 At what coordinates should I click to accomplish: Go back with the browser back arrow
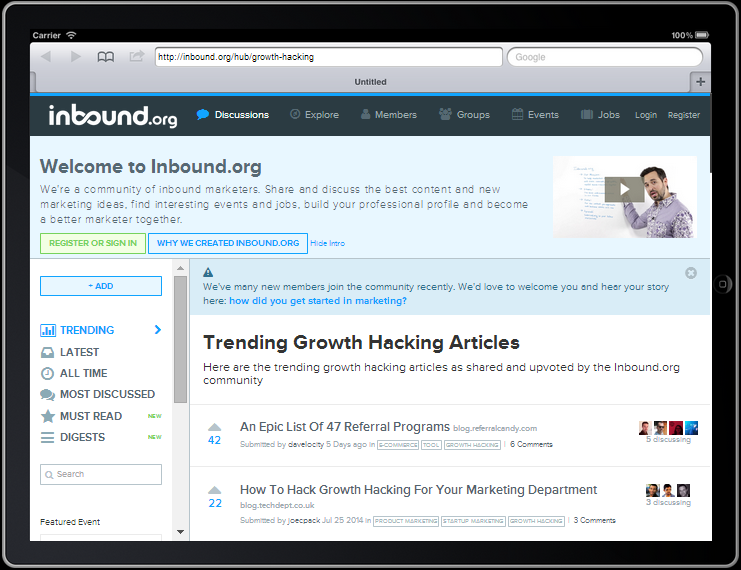(x=46, y=57)
